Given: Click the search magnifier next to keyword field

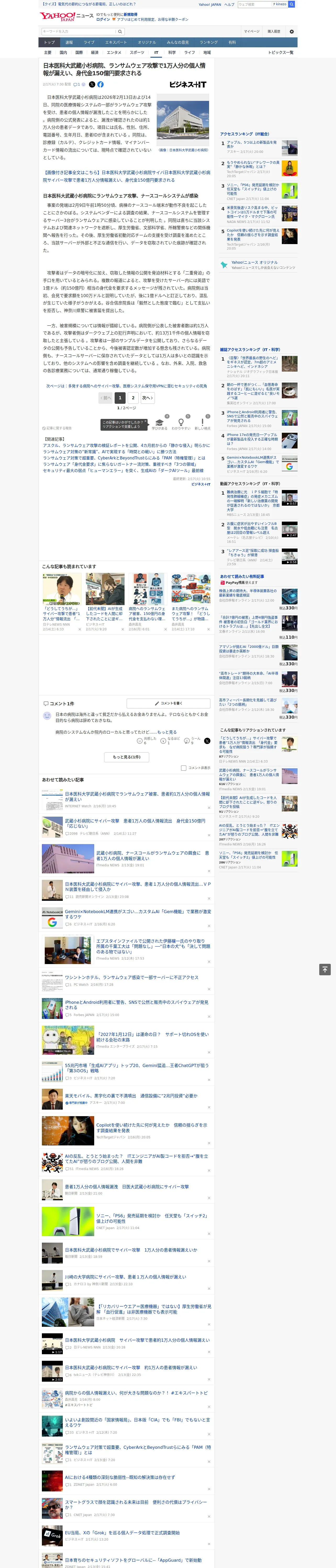Looking at the screenshot, I should [120, 32].
